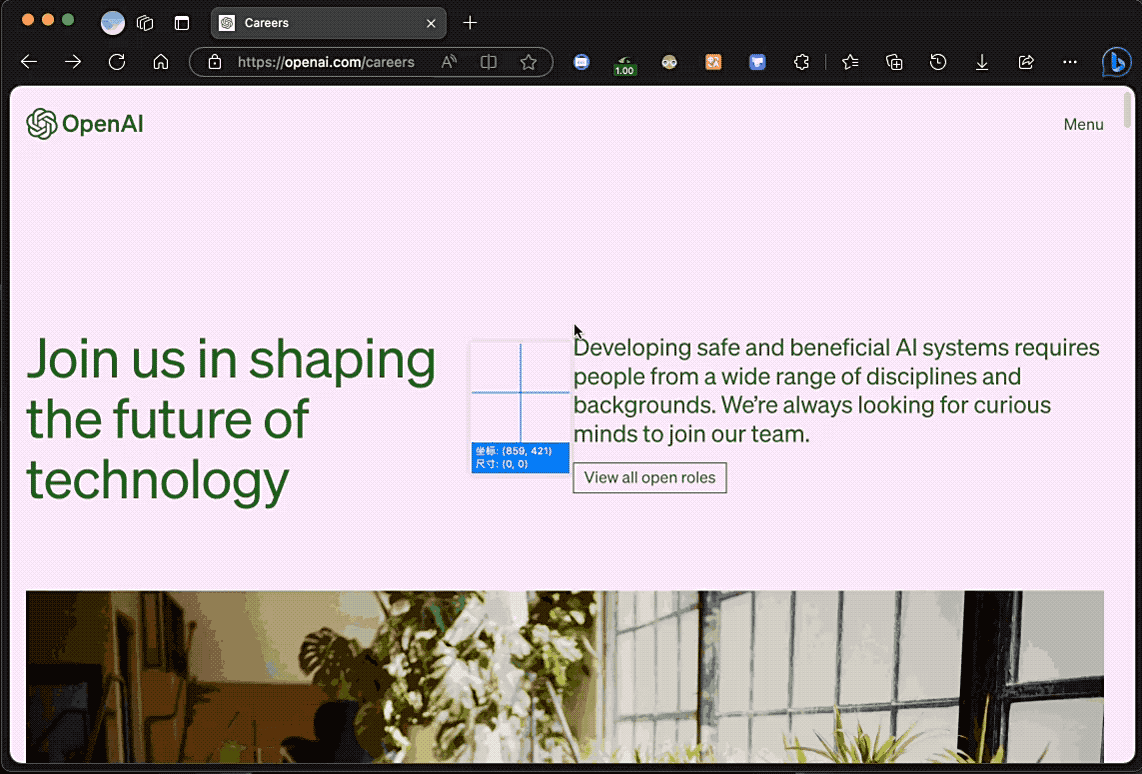Show the Favorites list panel

(x=850, y=62)
